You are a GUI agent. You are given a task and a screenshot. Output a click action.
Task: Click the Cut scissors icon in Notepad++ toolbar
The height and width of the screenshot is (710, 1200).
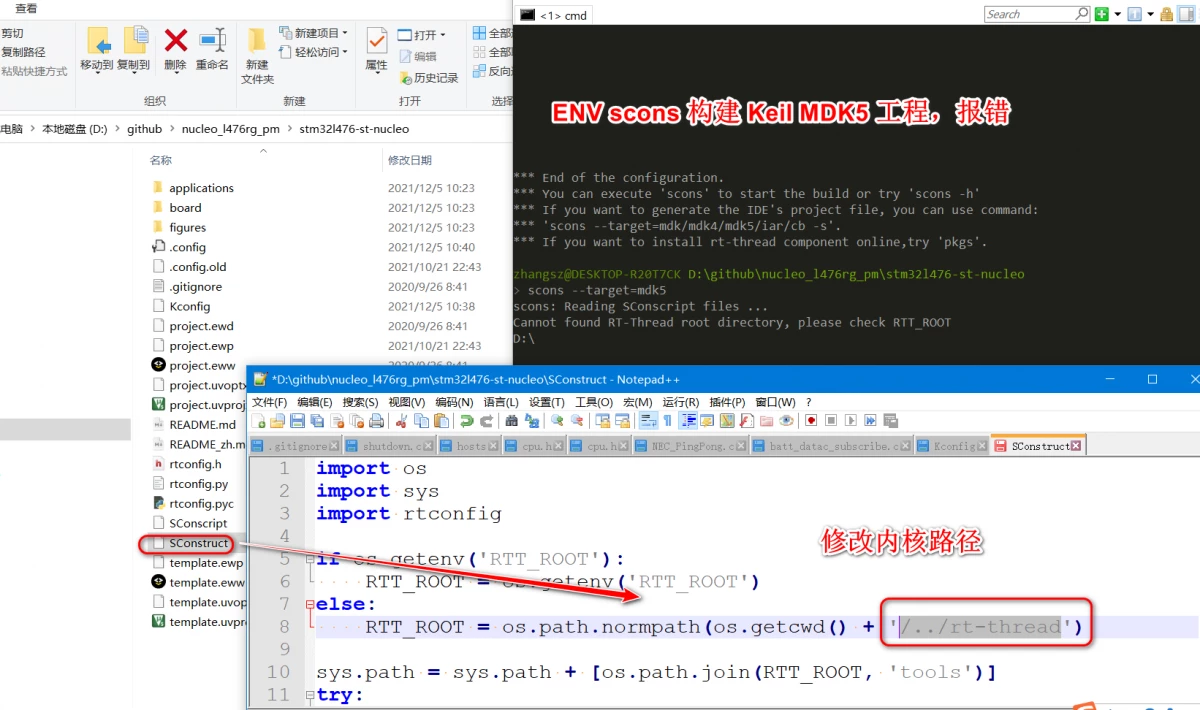point(402,421)
